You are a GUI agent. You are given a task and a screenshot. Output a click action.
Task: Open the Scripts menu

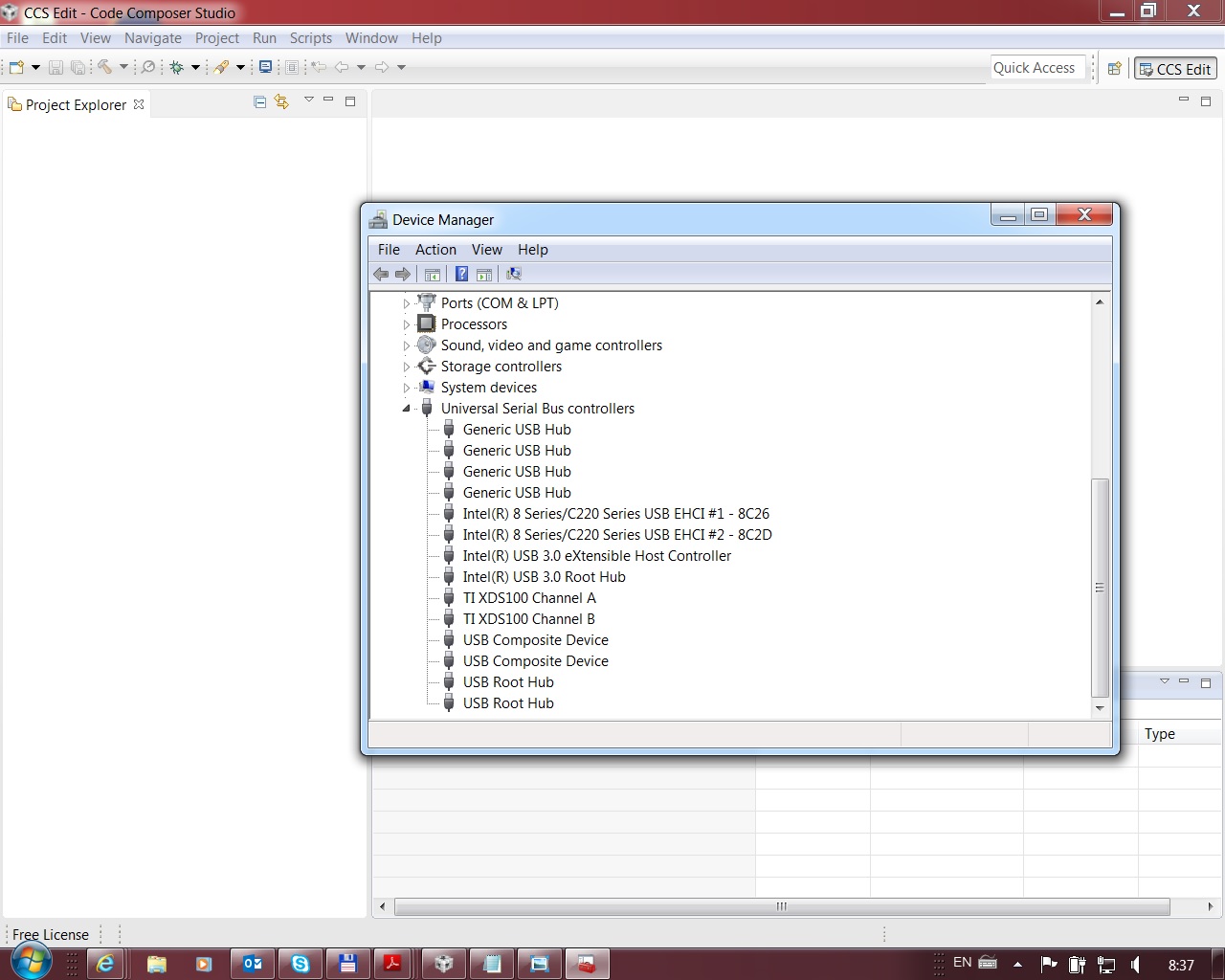point(311,38)
